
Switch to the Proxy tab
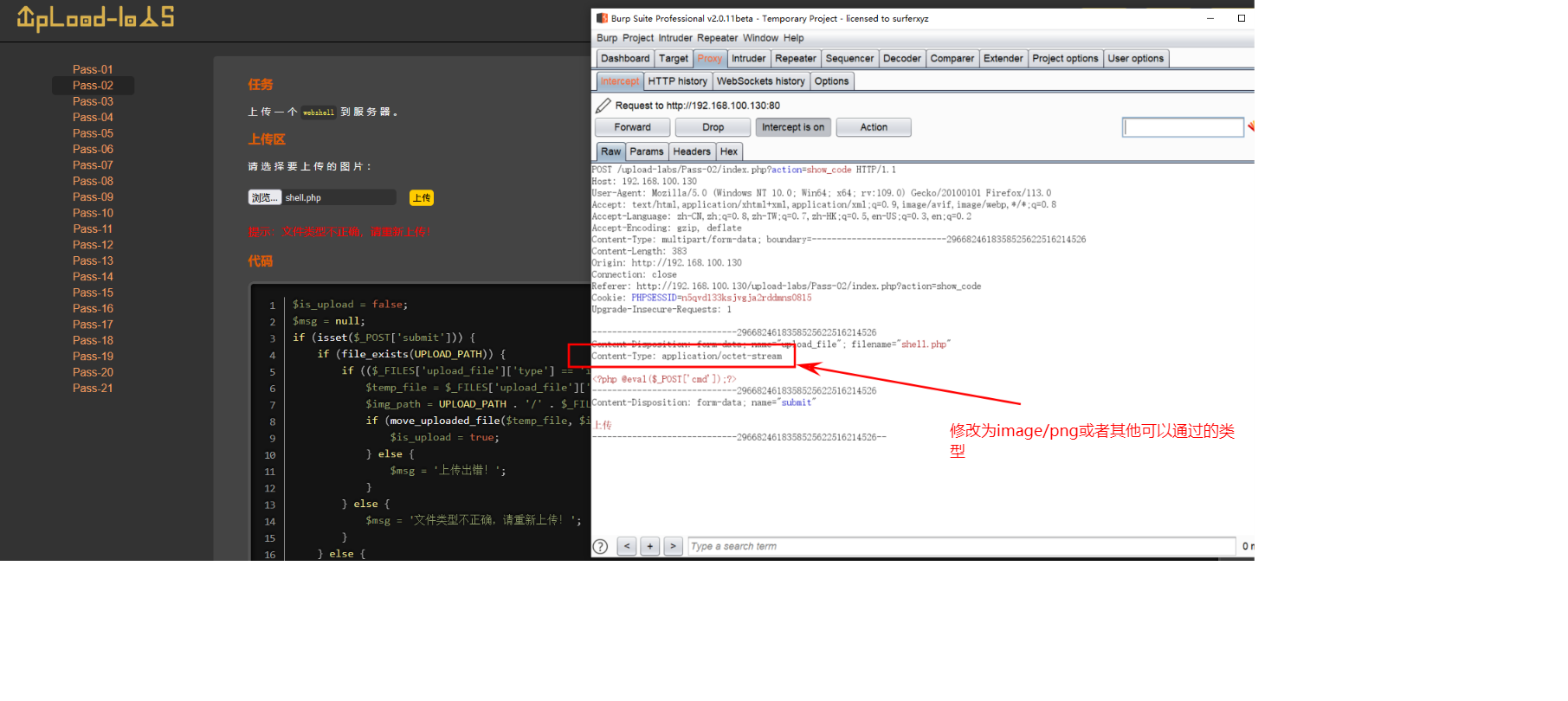[x=710, y=59]
